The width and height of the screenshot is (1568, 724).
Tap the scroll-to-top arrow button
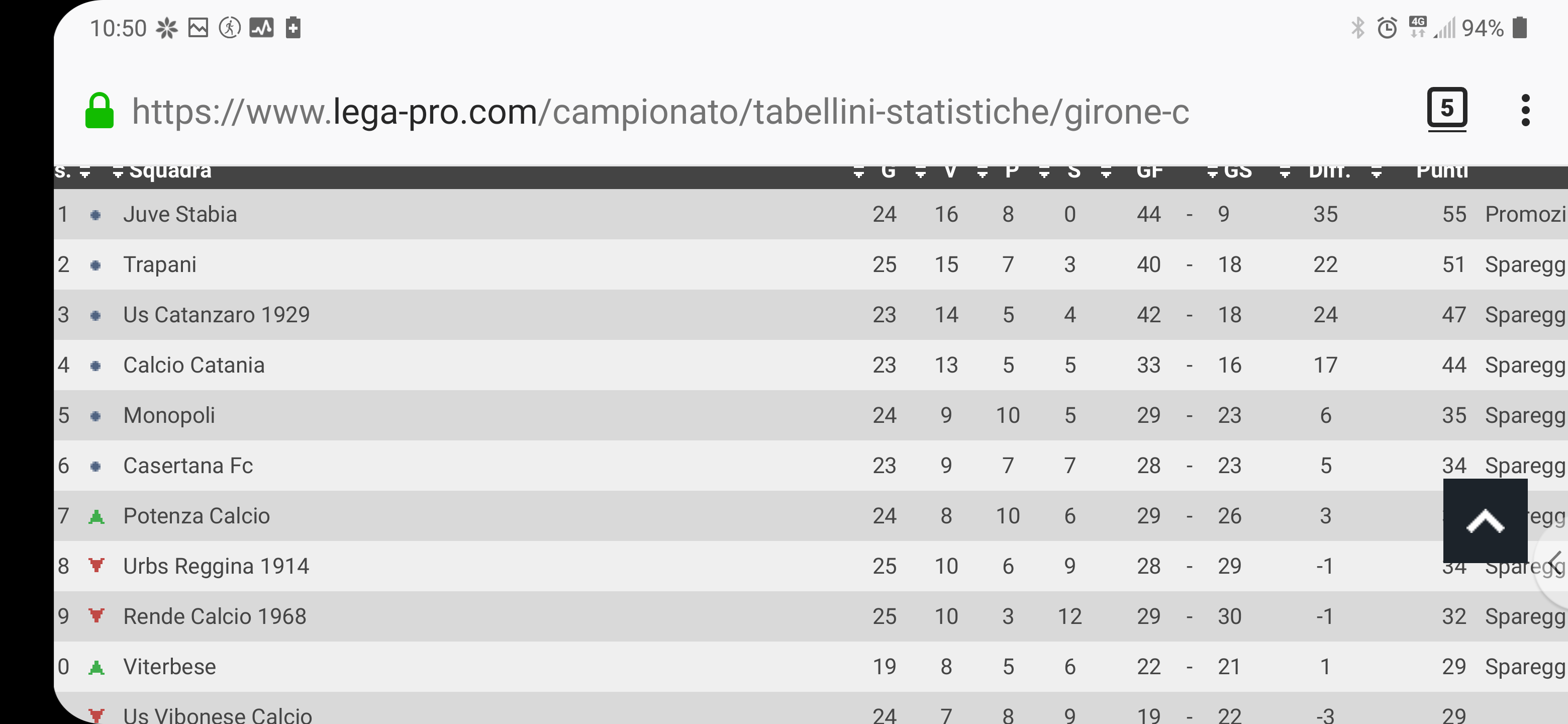tap(1485, 520)
